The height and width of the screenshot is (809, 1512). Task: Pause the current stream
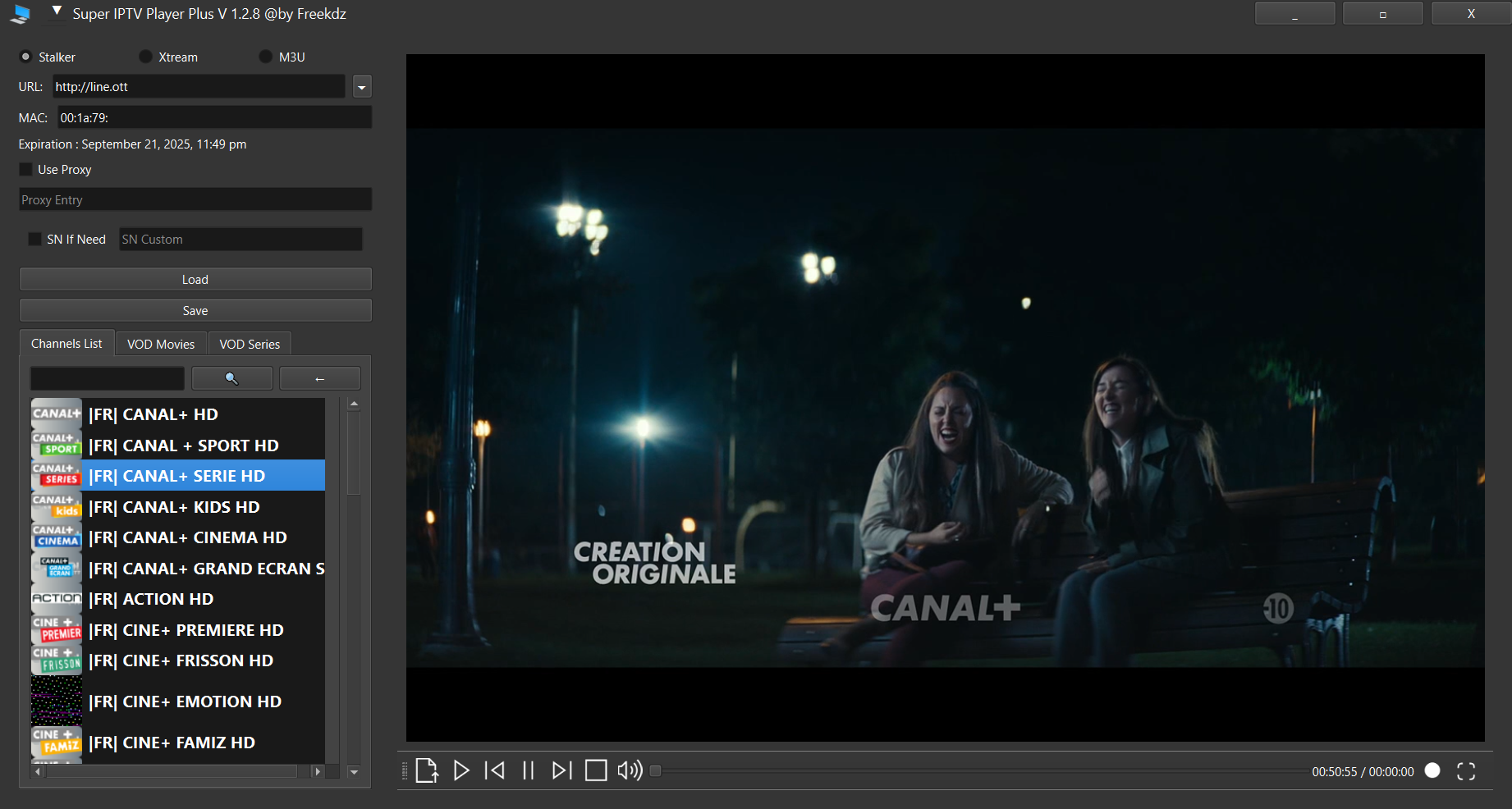[x=529, y=770]
